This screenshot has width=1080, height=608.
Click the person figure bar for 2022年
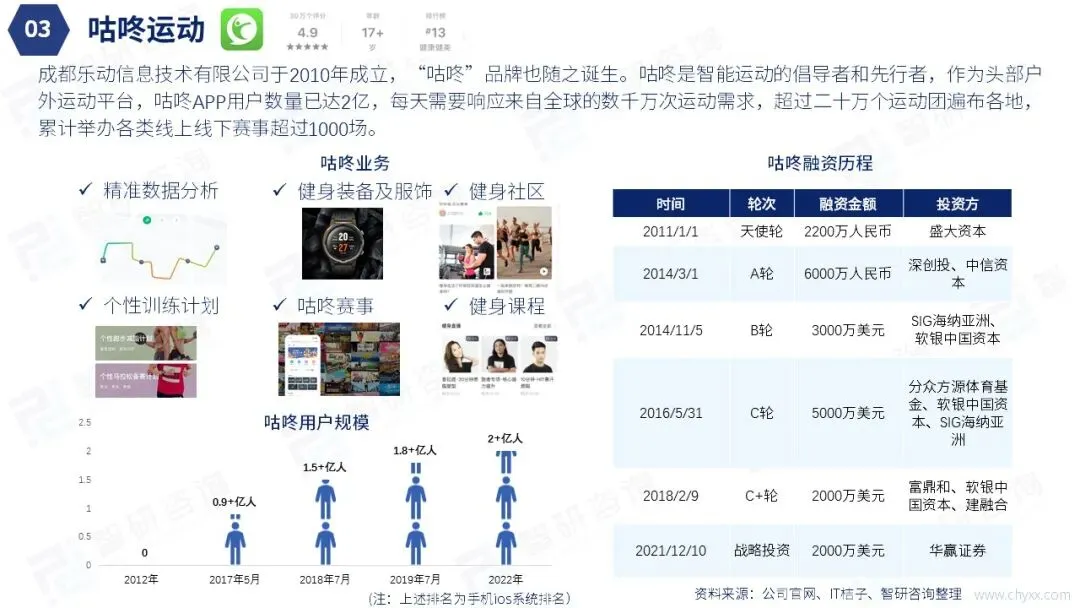tap(506, 508)
